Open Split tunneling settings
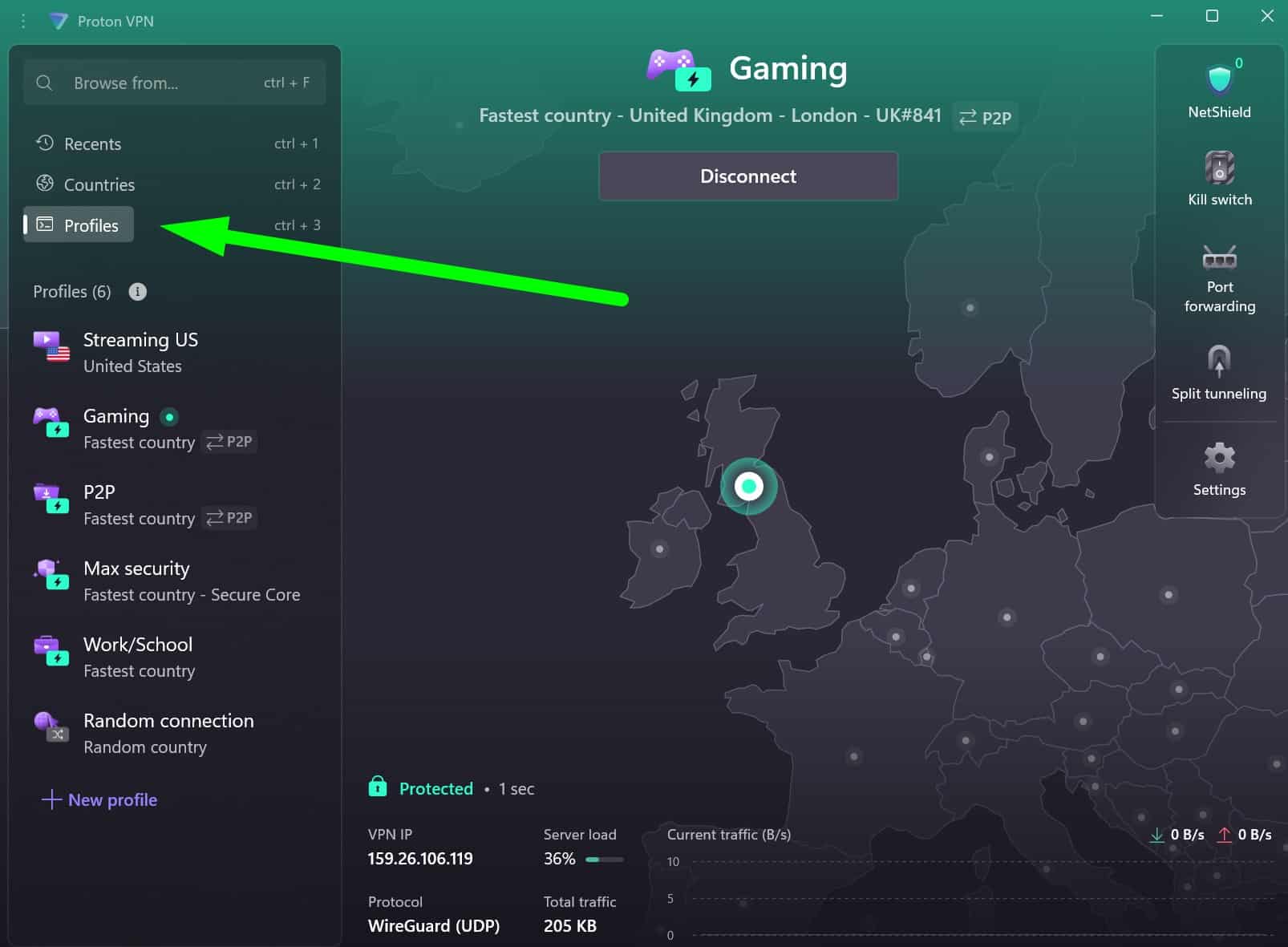The image size is (1288, 947). [x=1219, y=372]
